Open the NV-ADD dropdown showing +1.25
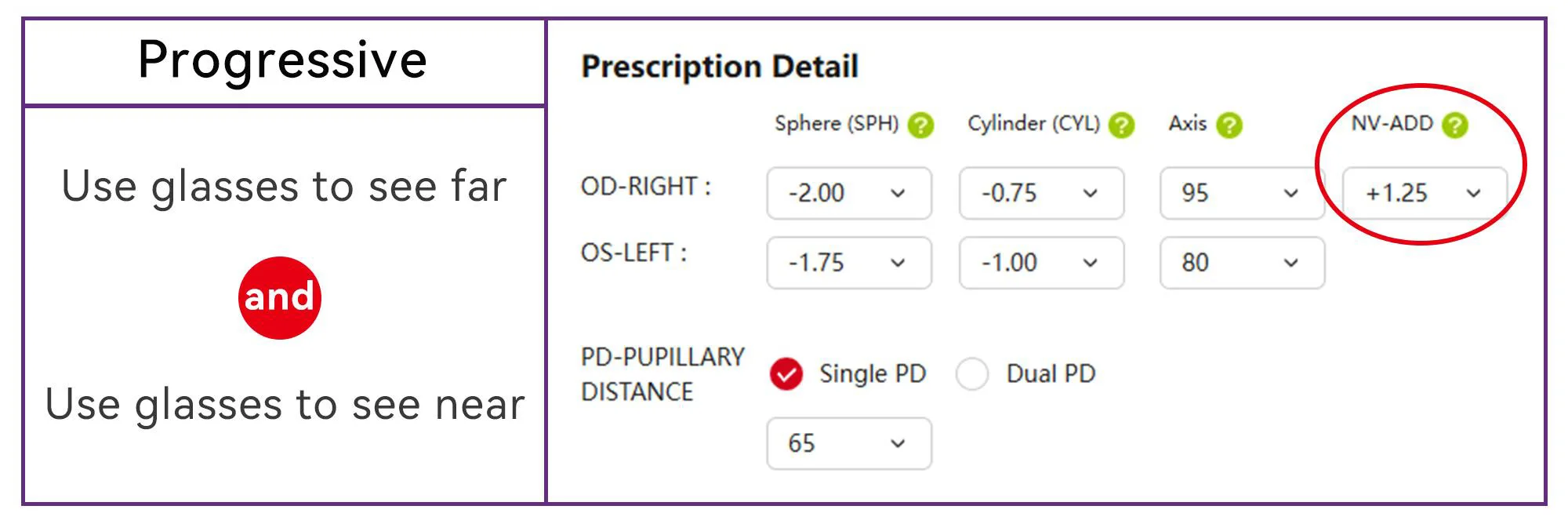This screenshot has width=1568, height=524. [1425, 193]
